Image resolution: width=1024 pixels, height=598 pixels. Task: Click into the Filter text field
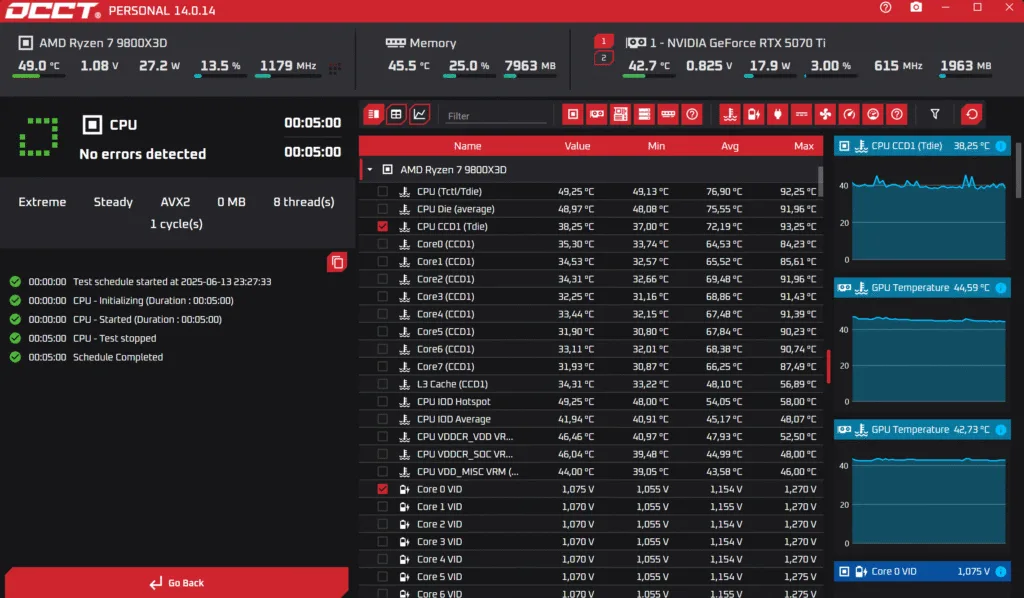[496, 116]
